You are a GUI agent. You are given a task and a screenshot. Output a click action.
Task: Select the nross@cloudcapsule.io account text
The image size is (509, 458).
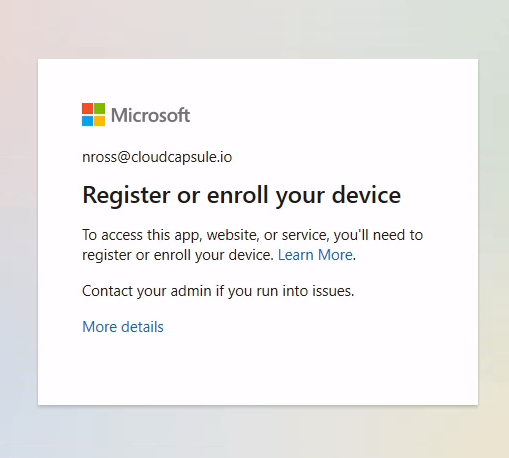pos(157,157)
